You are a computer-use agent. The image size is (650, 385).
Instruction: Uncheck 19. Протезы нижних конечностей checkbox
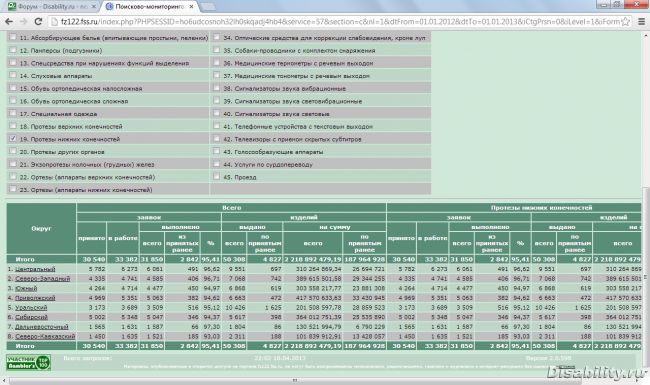coord(13,138)
